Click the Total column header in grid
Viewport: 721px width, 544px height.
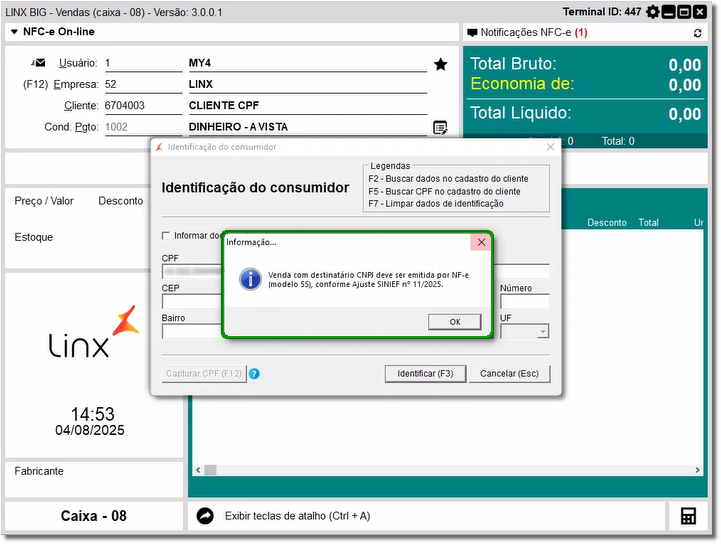pos(648,223)
